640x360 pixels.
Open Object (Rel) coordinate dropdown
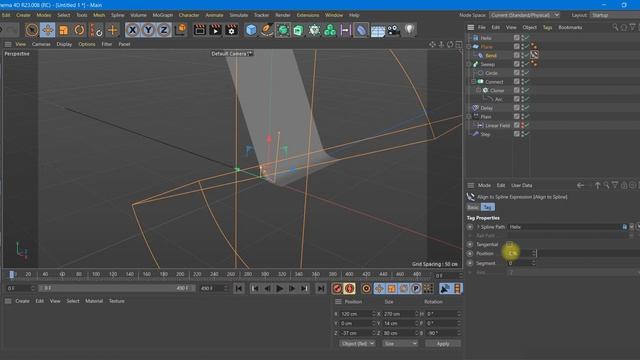[x=357, y=344]
